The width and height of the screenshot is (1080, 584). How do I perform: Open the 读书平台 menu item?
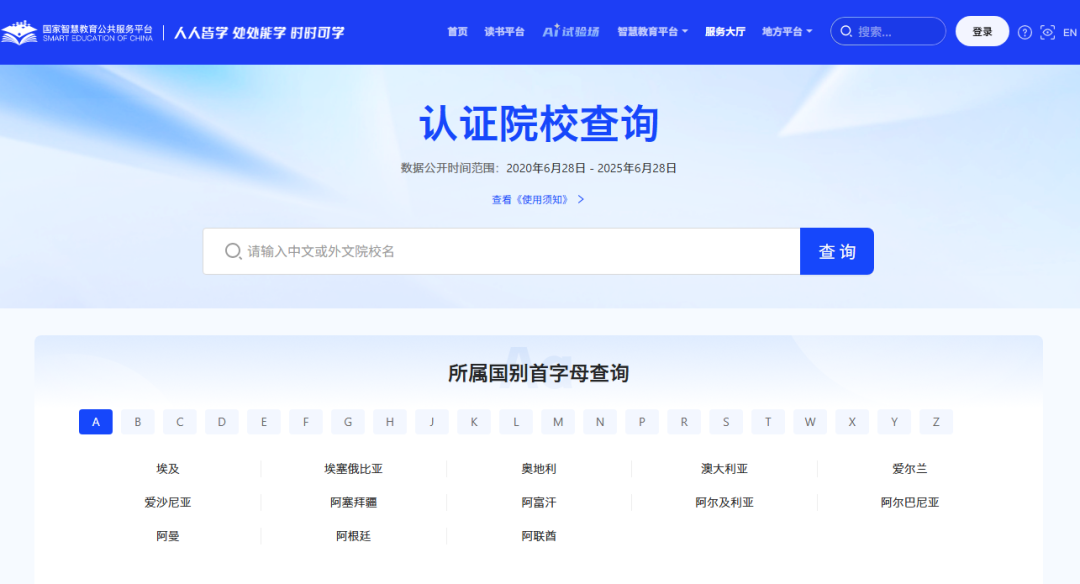click(504, 32)
